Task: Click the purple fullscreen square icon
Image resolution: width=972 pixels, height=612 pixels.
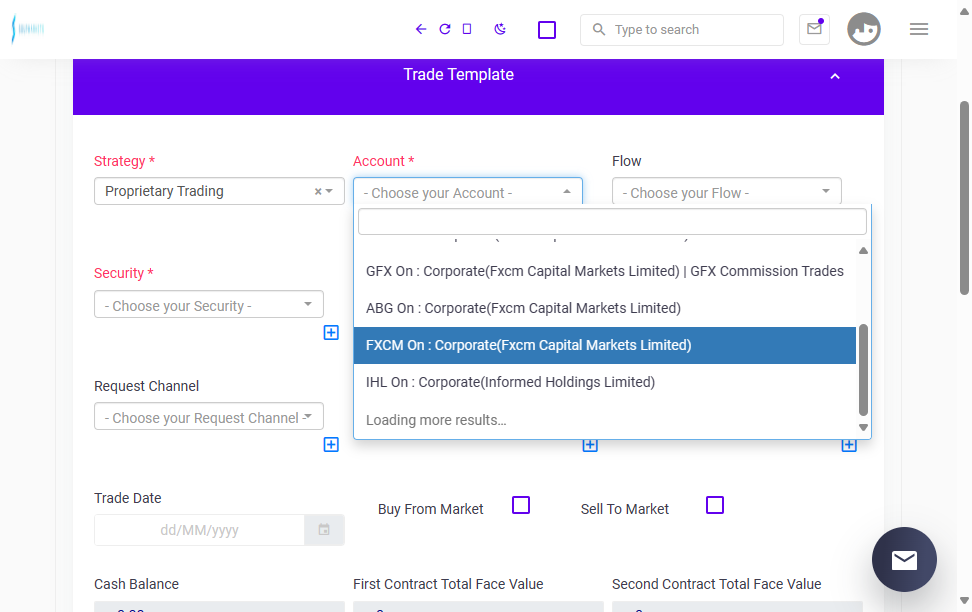Action: [x=547, y=30]
